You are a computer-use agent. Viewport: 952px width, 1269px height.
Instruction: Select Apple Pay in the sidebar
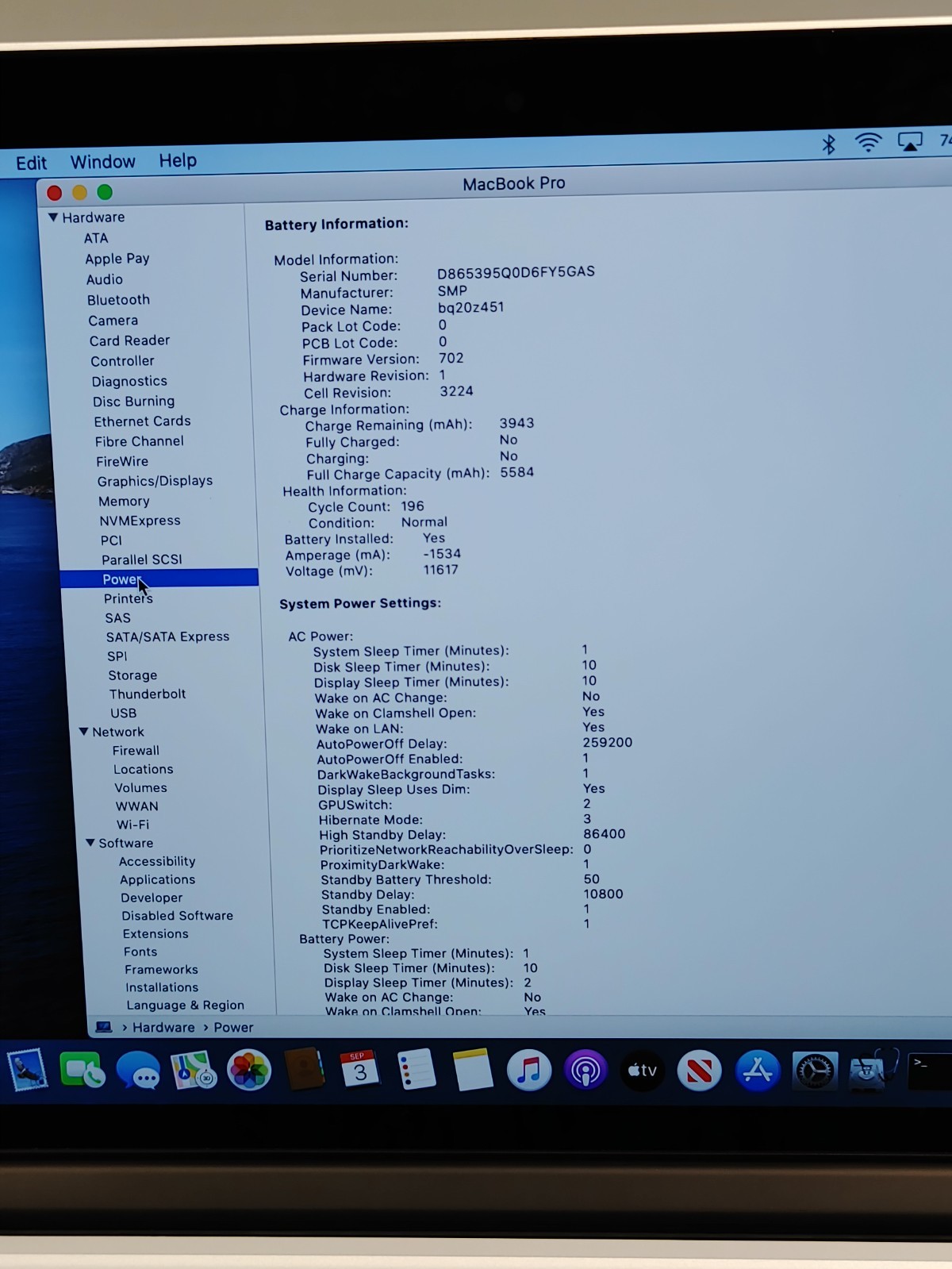pos(117,259)
